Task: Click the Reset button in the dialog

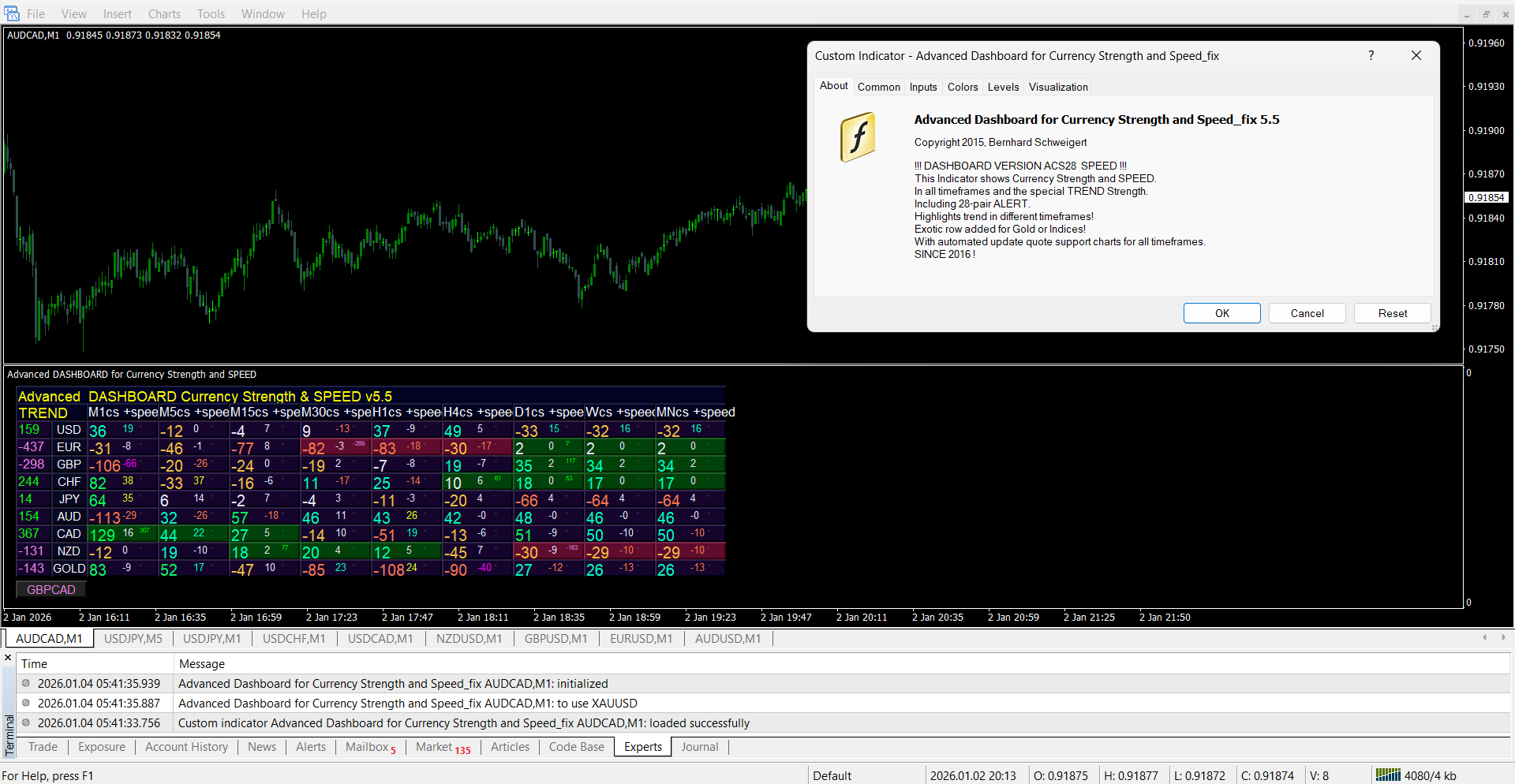Action: tap(1392, 313)
